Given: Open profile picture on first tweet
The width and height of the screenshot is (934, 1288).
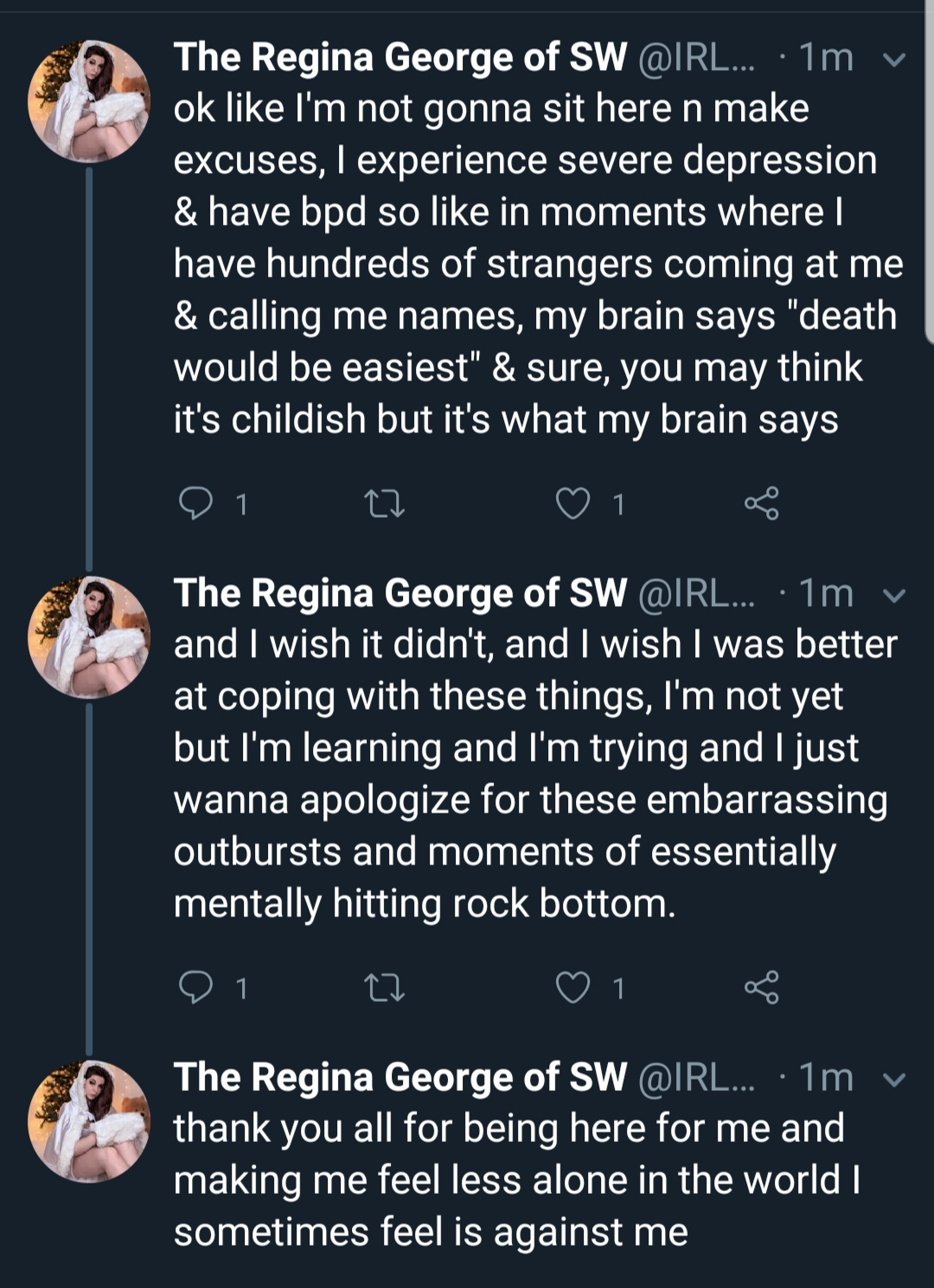Looking at the screenshot, I should tap(88, 101).
